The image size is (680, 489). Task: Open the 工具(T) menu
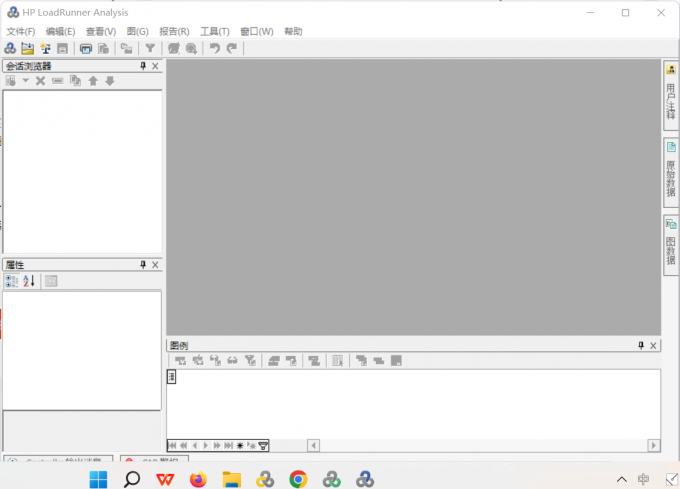[215, 31]
